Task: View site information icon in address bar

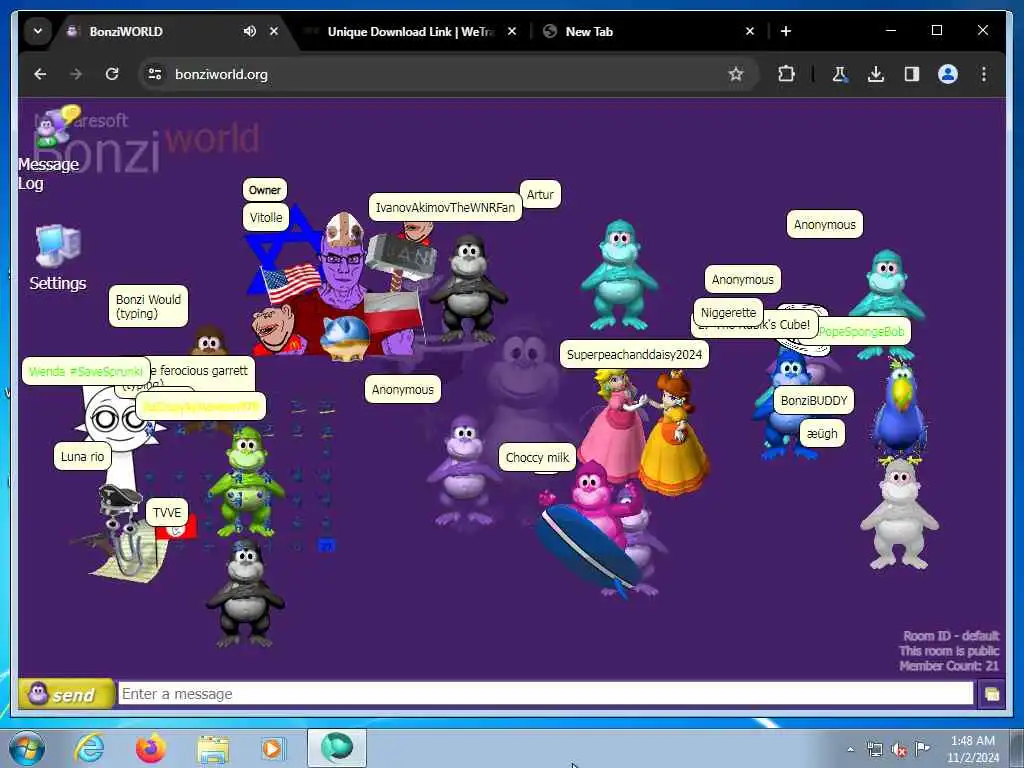Action: pos(155,74)
